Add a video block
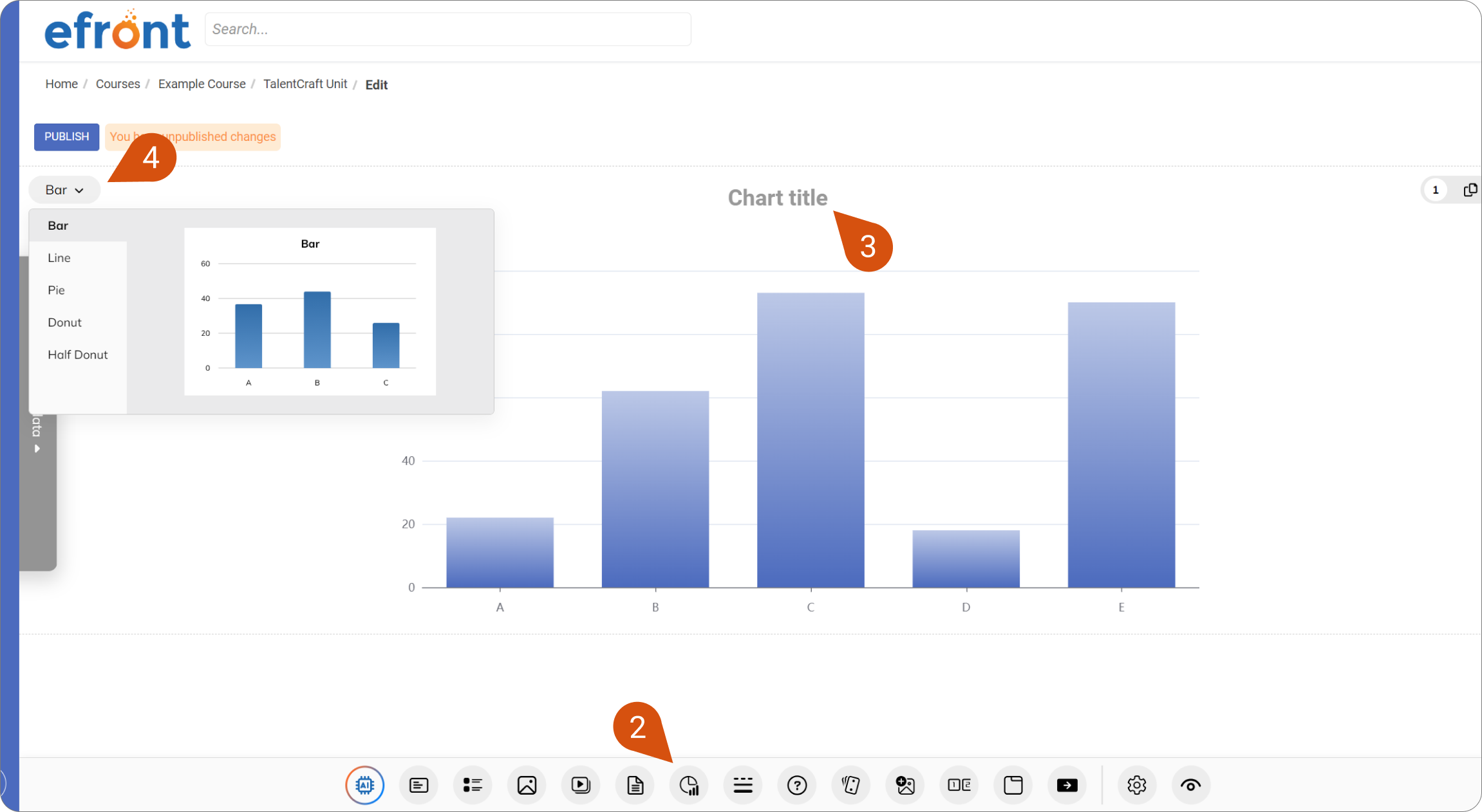 pyautogui.click(x=581, y=785)
